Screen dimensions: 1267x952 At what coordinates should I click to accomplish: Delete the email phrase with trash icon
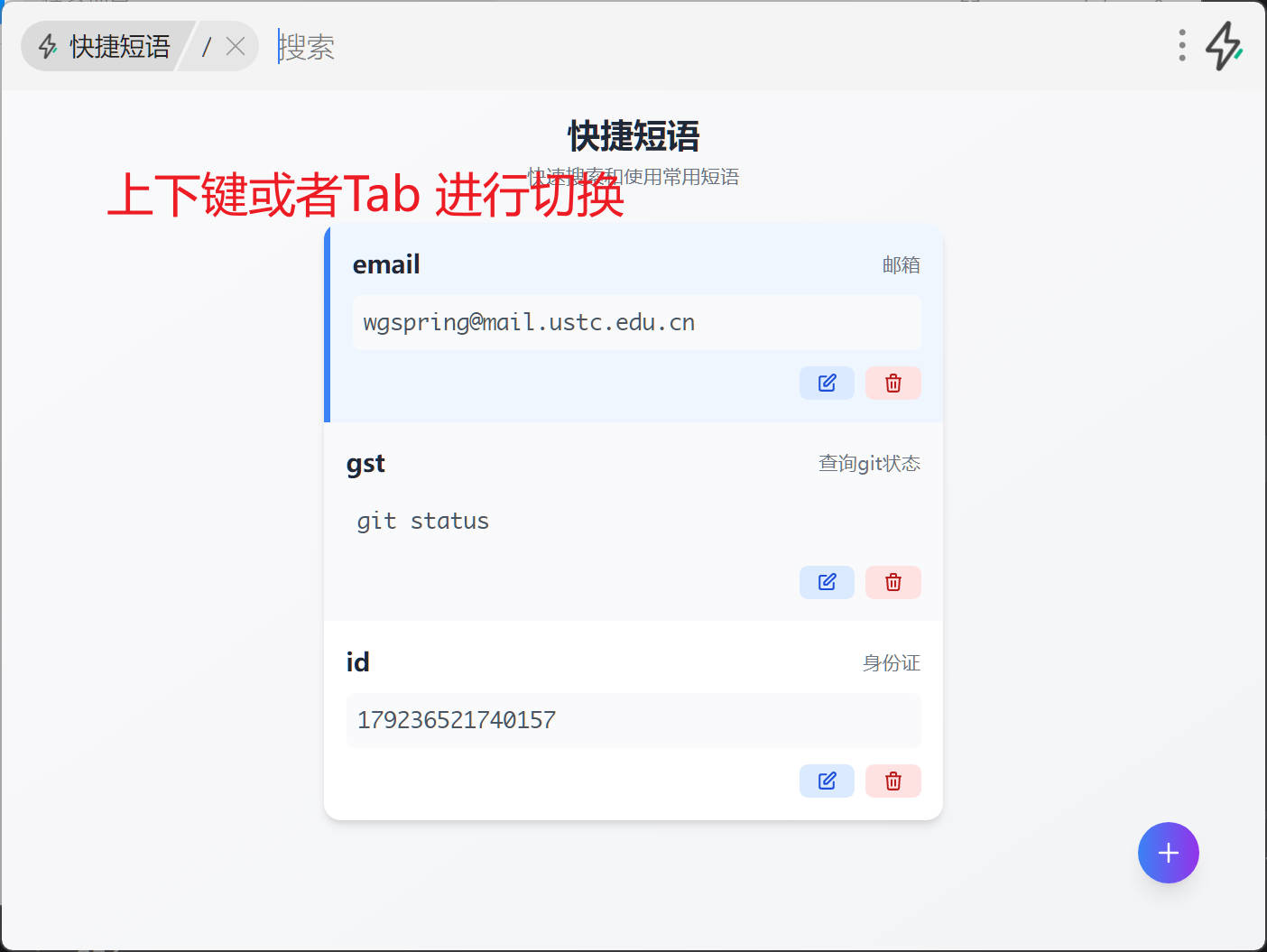point(892,384)
